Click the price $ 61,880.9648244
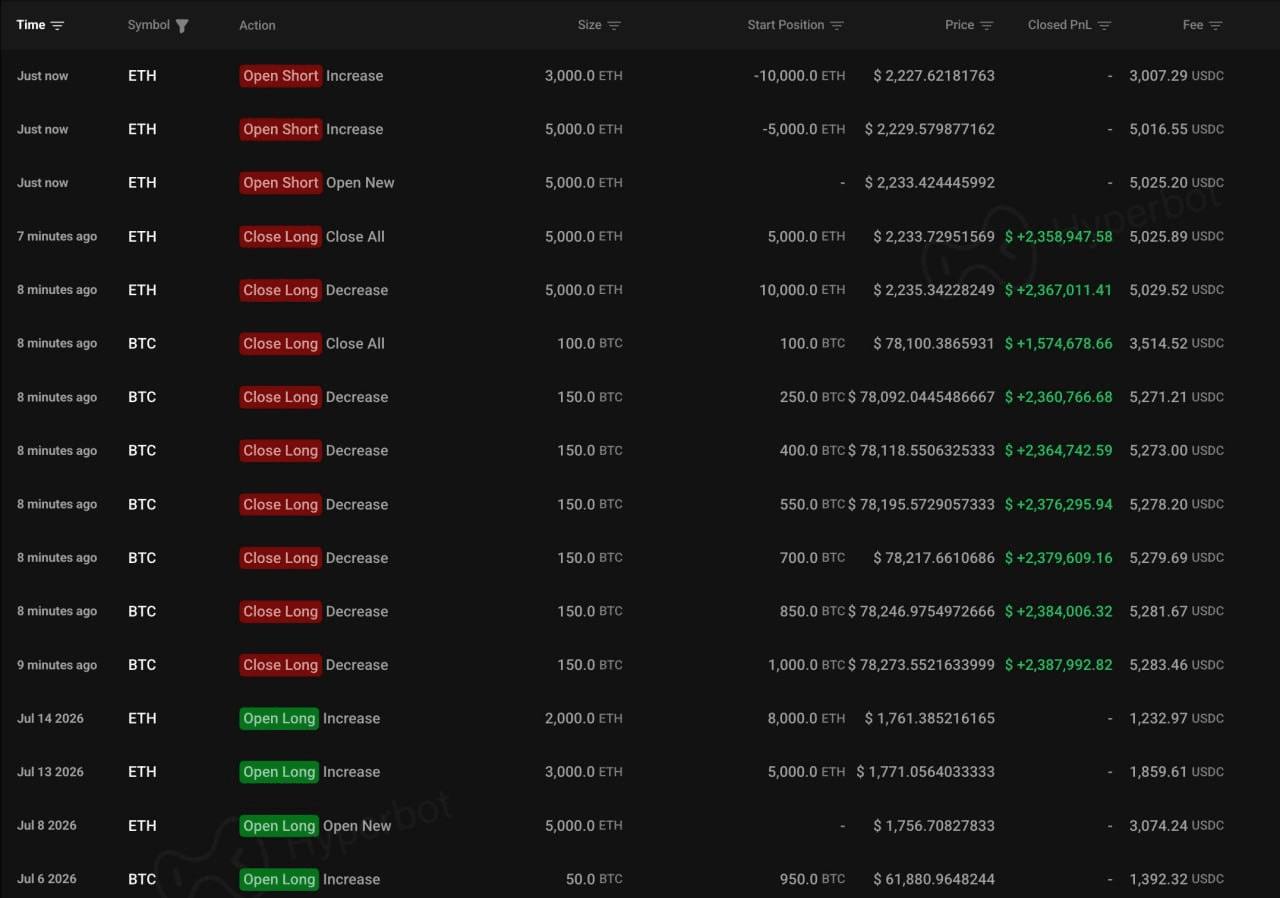 [934, 880]
